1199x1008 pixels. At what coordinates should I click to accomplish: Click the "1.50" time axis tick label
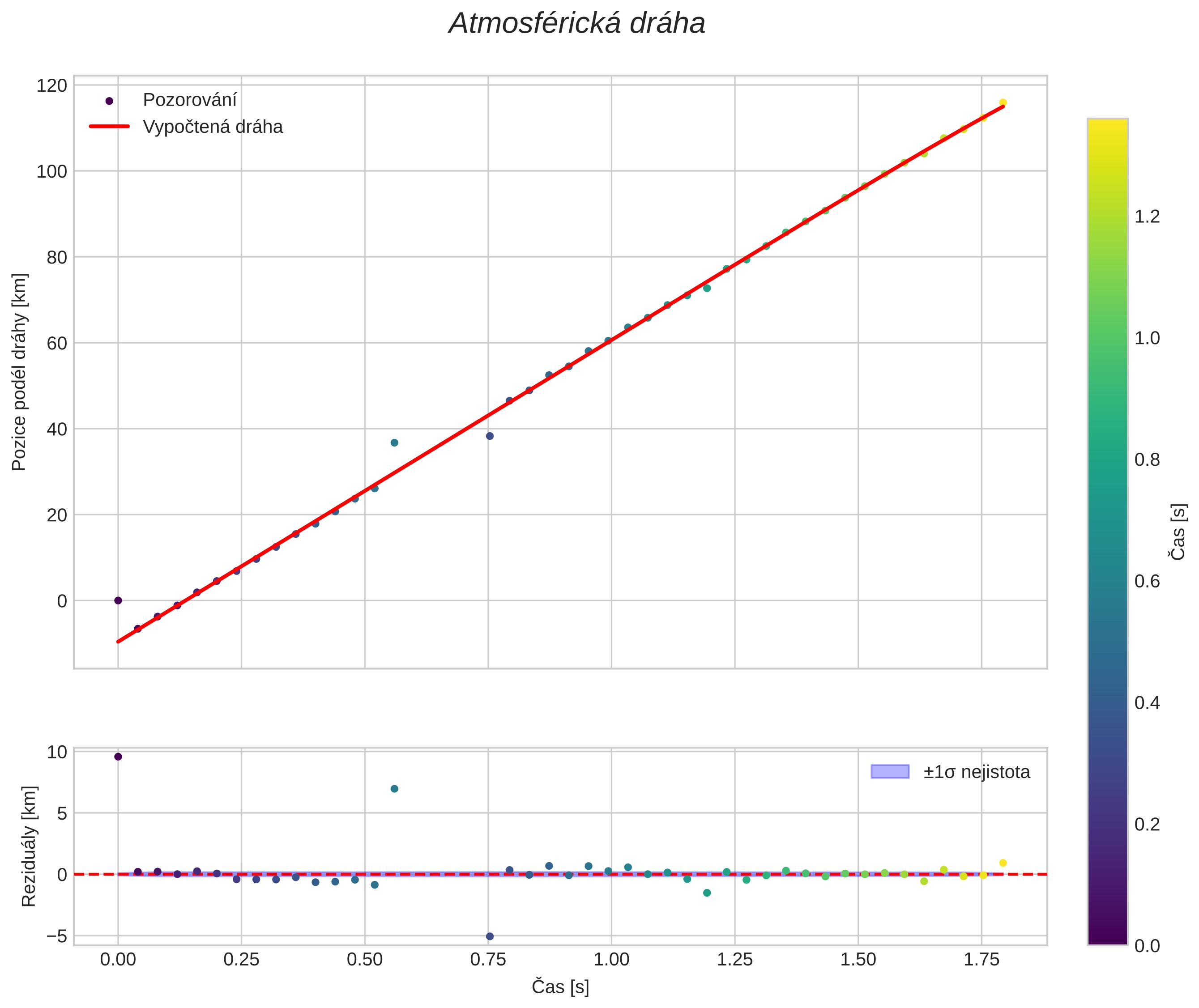coord(858,959)
